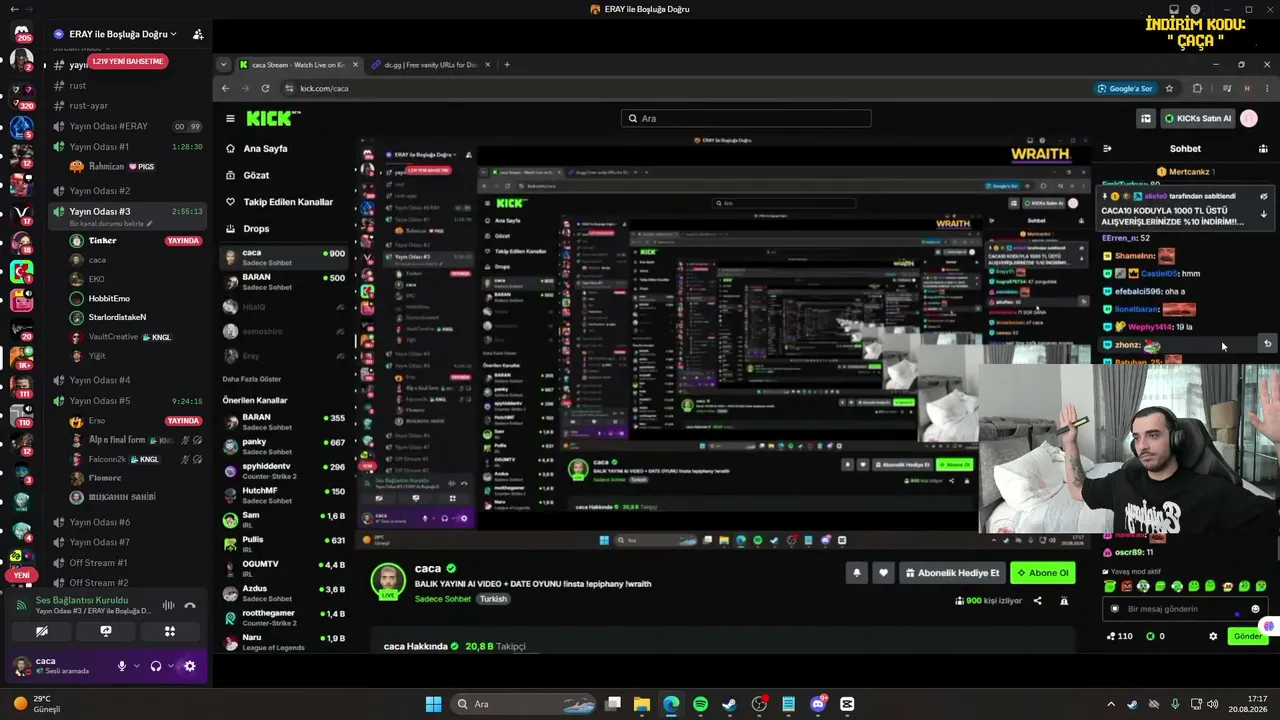
Task: Share the caca stream
Action: point(1037,601)
